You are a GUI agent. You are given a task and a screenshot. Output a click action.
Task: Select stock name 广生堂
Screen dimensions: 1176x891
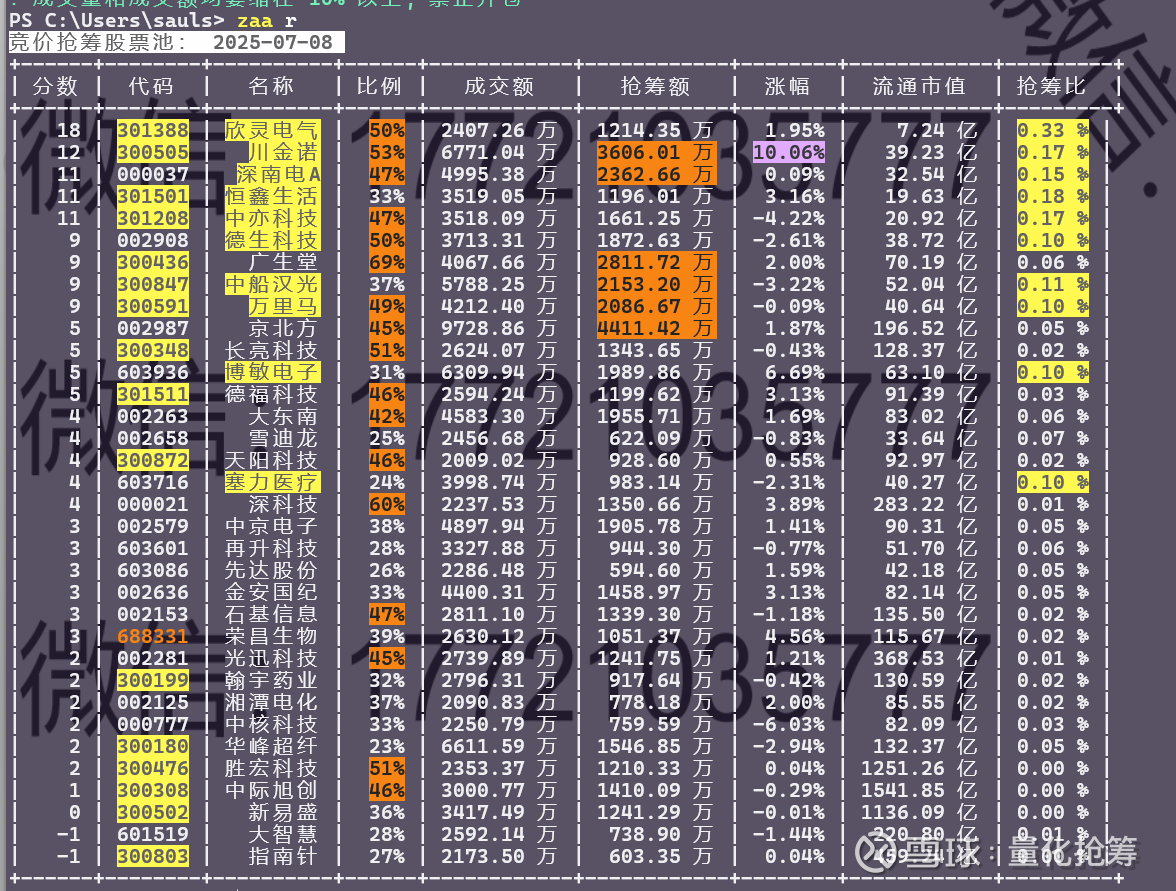coord(284,262)
